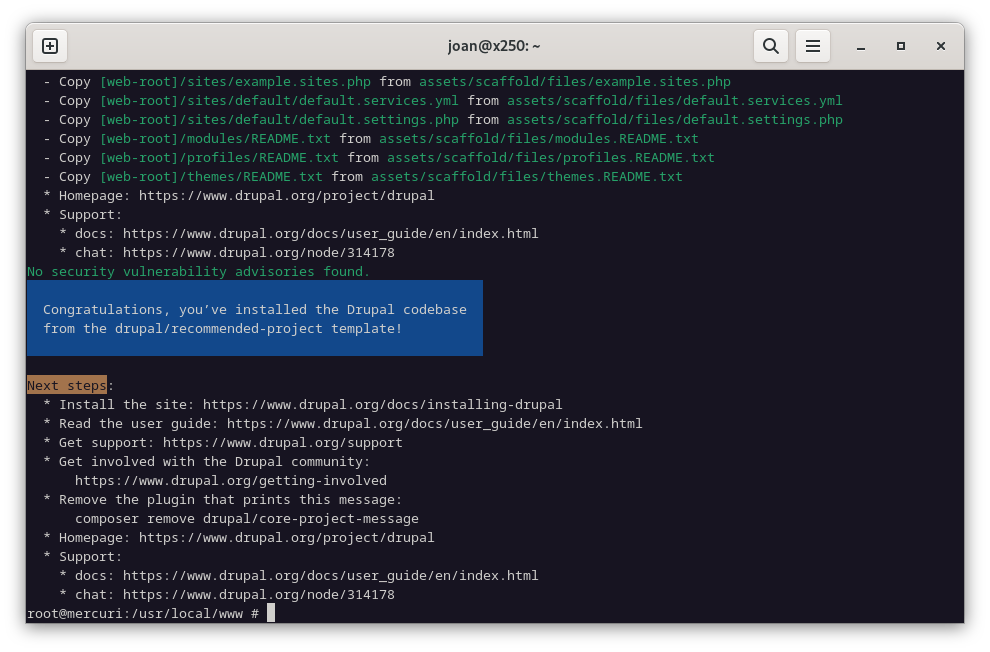The width and height of the screenshot is (990, 652).
Task: Open the hamburger main menu
Action: tap(813, 46)
